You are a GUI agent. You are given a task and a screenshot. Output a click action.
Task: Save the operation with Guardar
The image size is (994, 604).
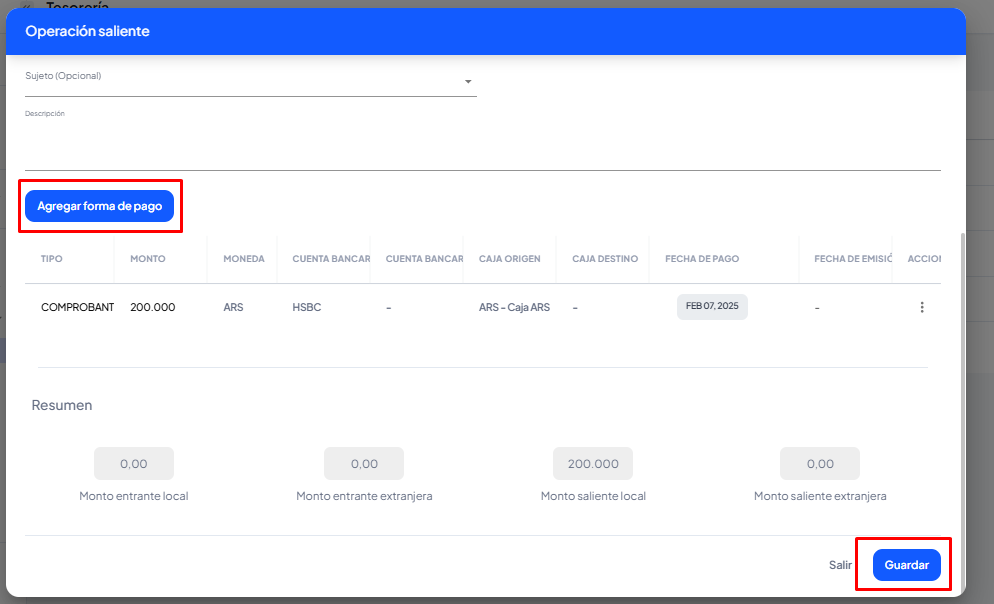click(906, 565)
